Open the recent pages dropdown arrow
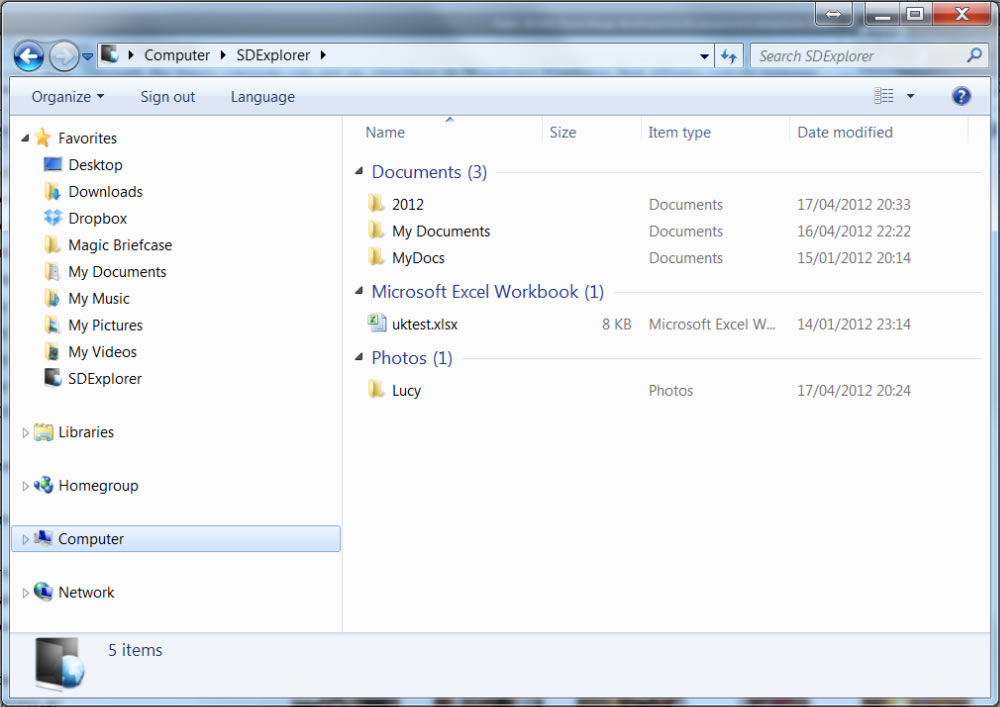Screen dimensions: 1000x707 [x=88, y=57]
